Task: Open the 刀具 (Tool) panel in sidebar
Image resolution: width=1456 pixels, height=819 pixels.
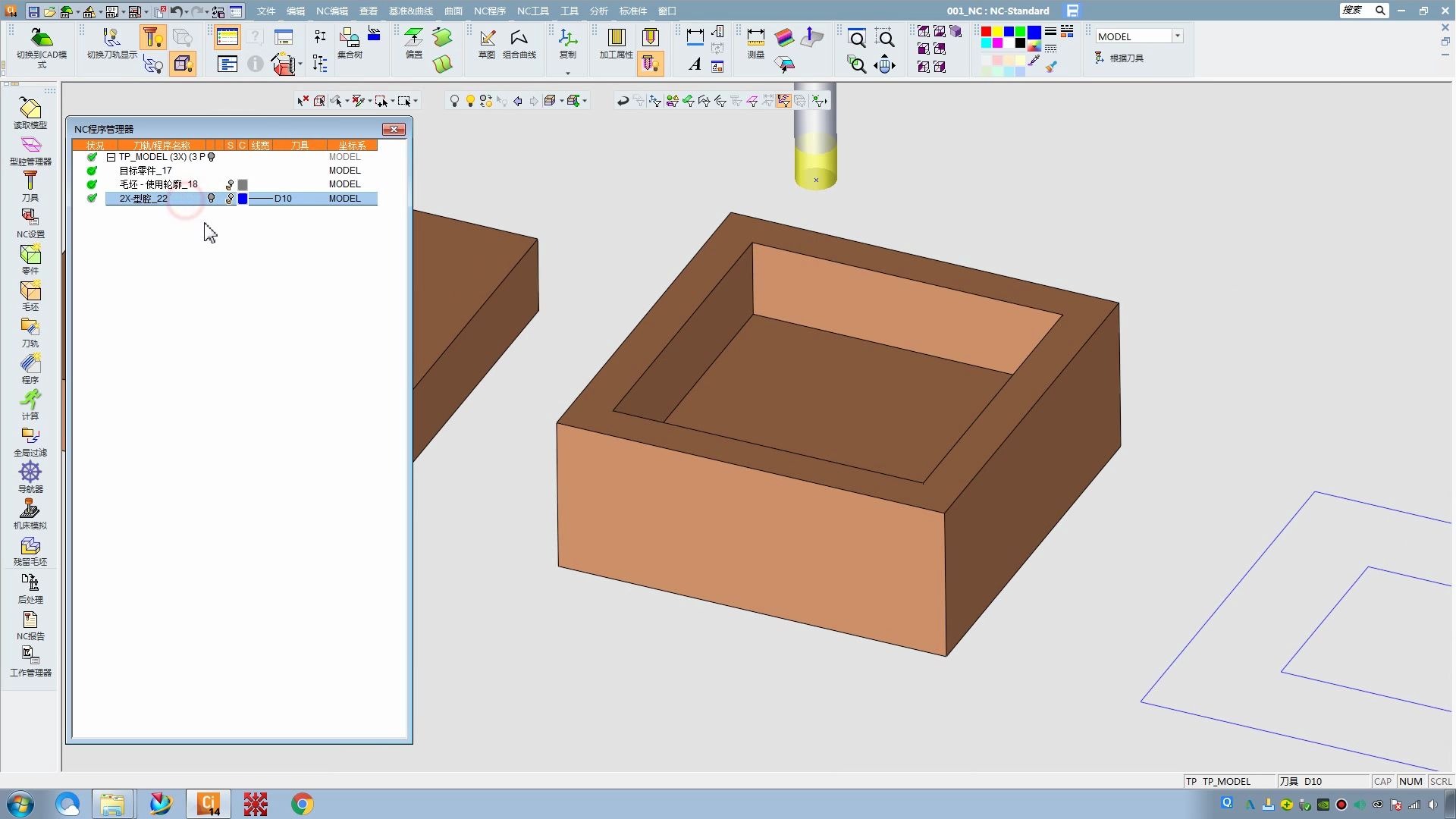Action: click(x=30, y=186)
